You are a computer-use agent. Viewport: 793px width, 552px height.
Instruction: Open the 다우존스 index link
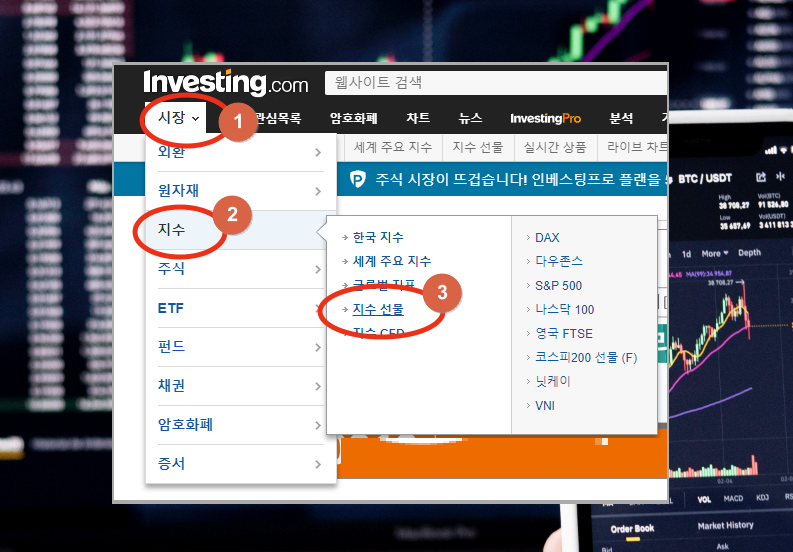pos(559,262)
